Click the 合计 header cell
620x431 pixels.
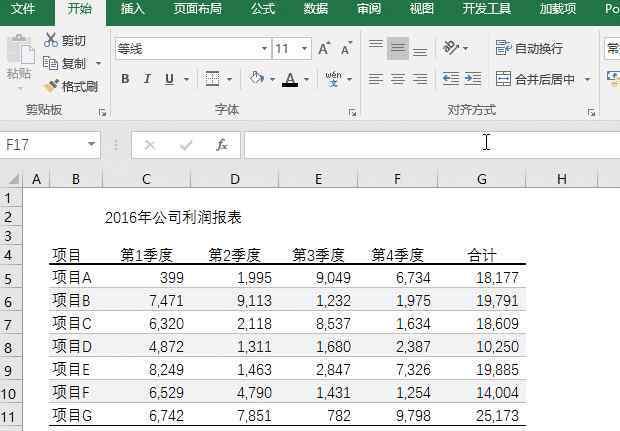coord(482,255)
